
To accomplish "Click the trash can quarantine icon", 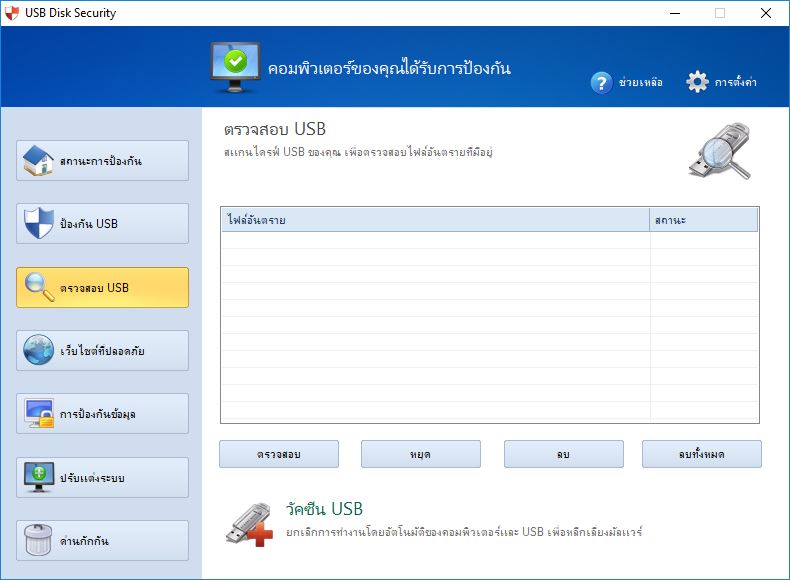I will click(x=38, y=540).
